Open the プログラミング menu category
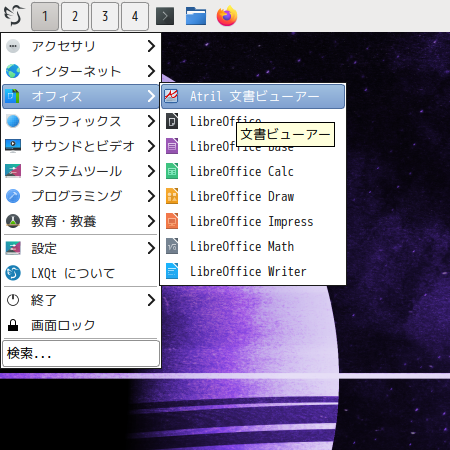The width and height of the screenshot is (450, 450). [81, 196]
